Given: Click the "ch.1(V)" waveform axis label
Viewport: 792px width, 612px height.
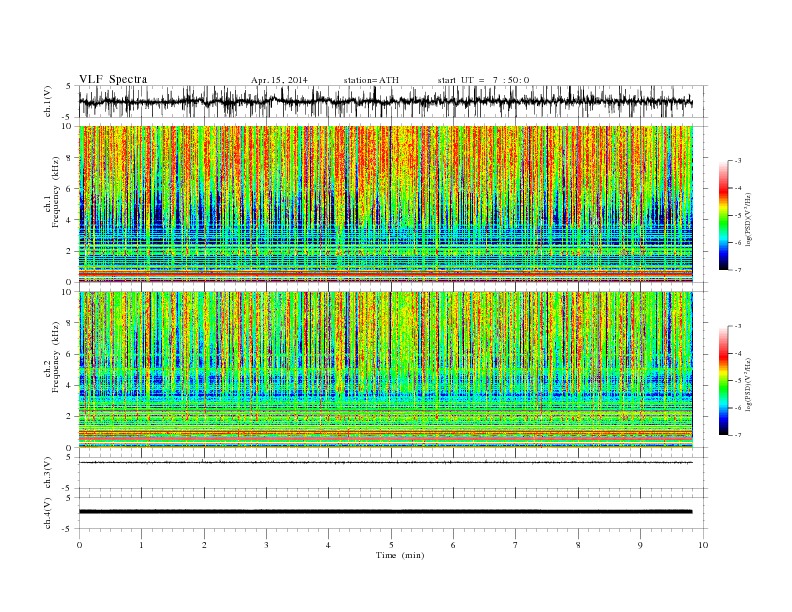Looking at the screenshot, I should click(47, 101).
